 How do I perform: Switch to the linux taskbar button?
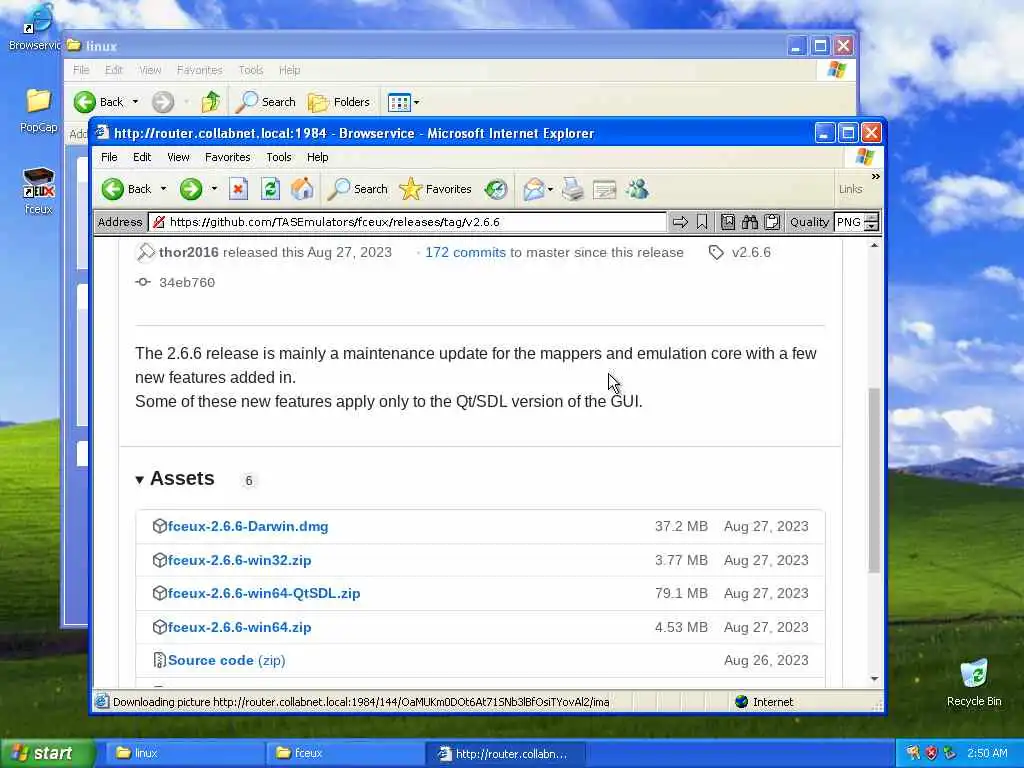point(185,754)
